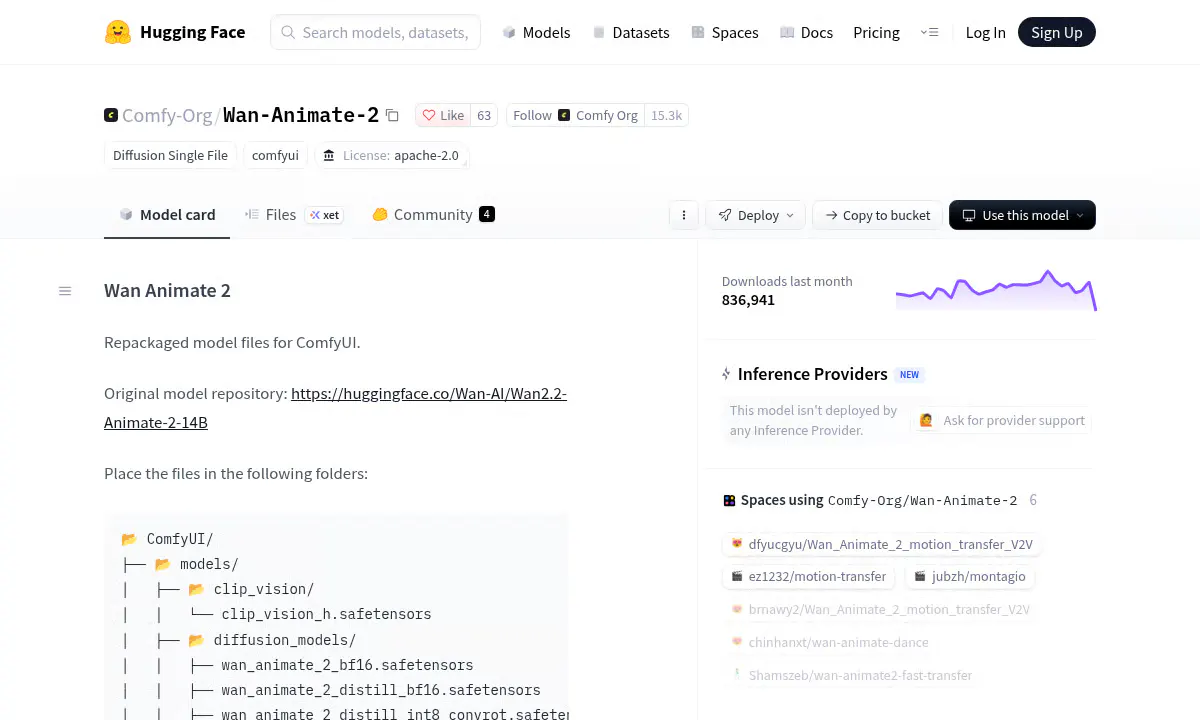Click the Sign Up button
The height and width of the screenshot is (720, 1200).
coord(1057,32)
